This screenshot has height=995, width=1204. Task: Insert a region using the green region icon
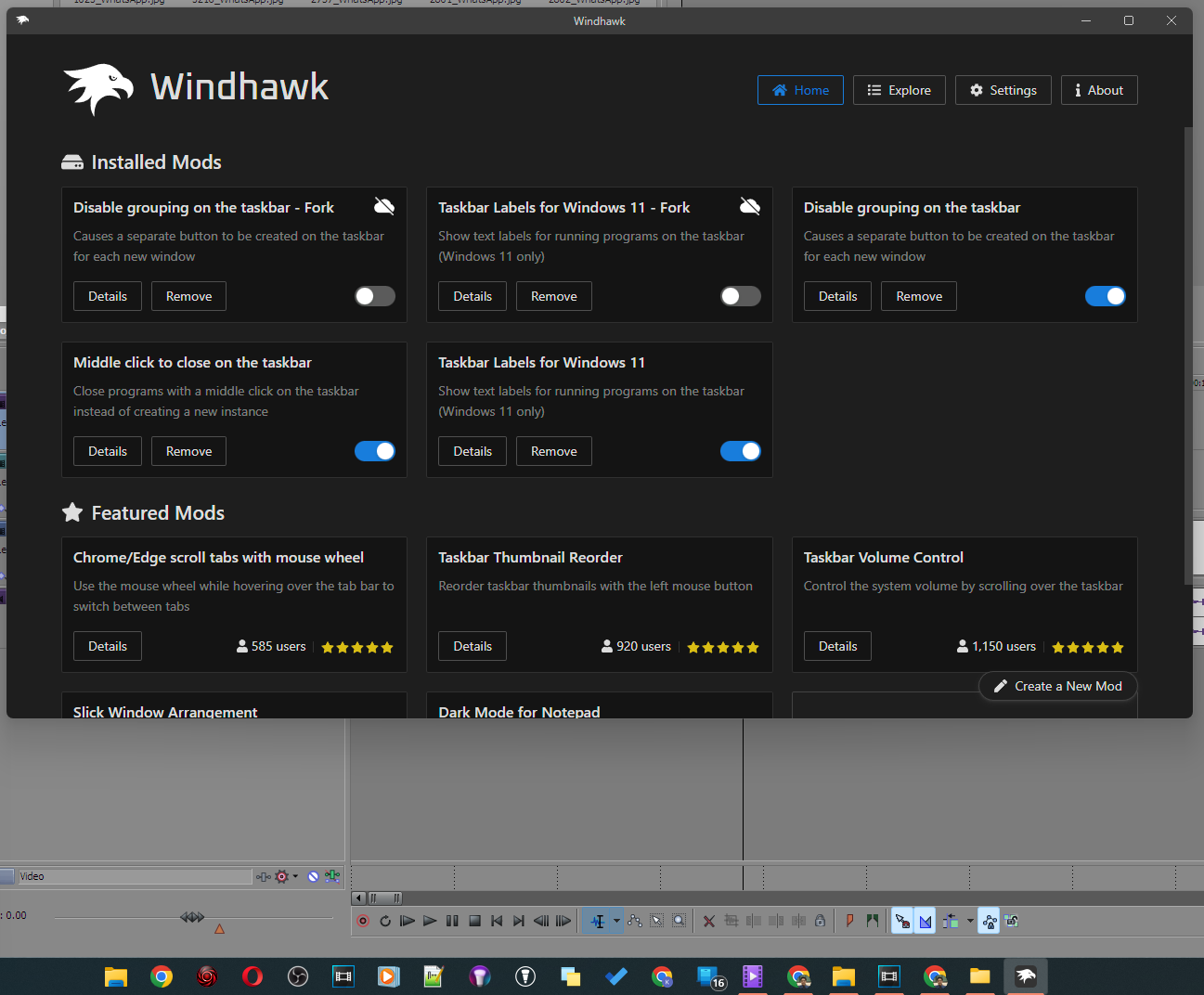click(x=872, y=921)
